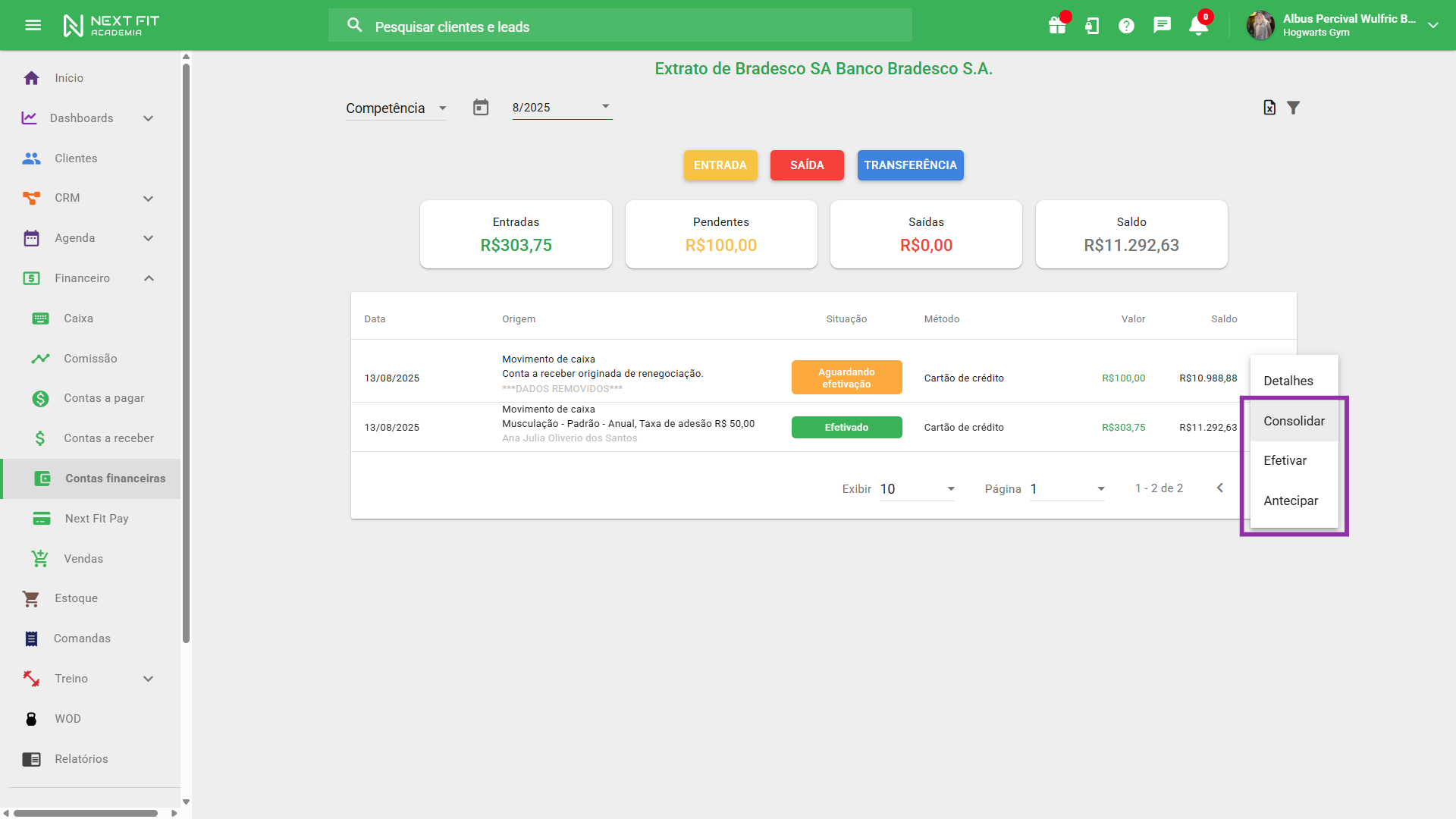Click the yellow ENTRADA button

tap(720, 165)
